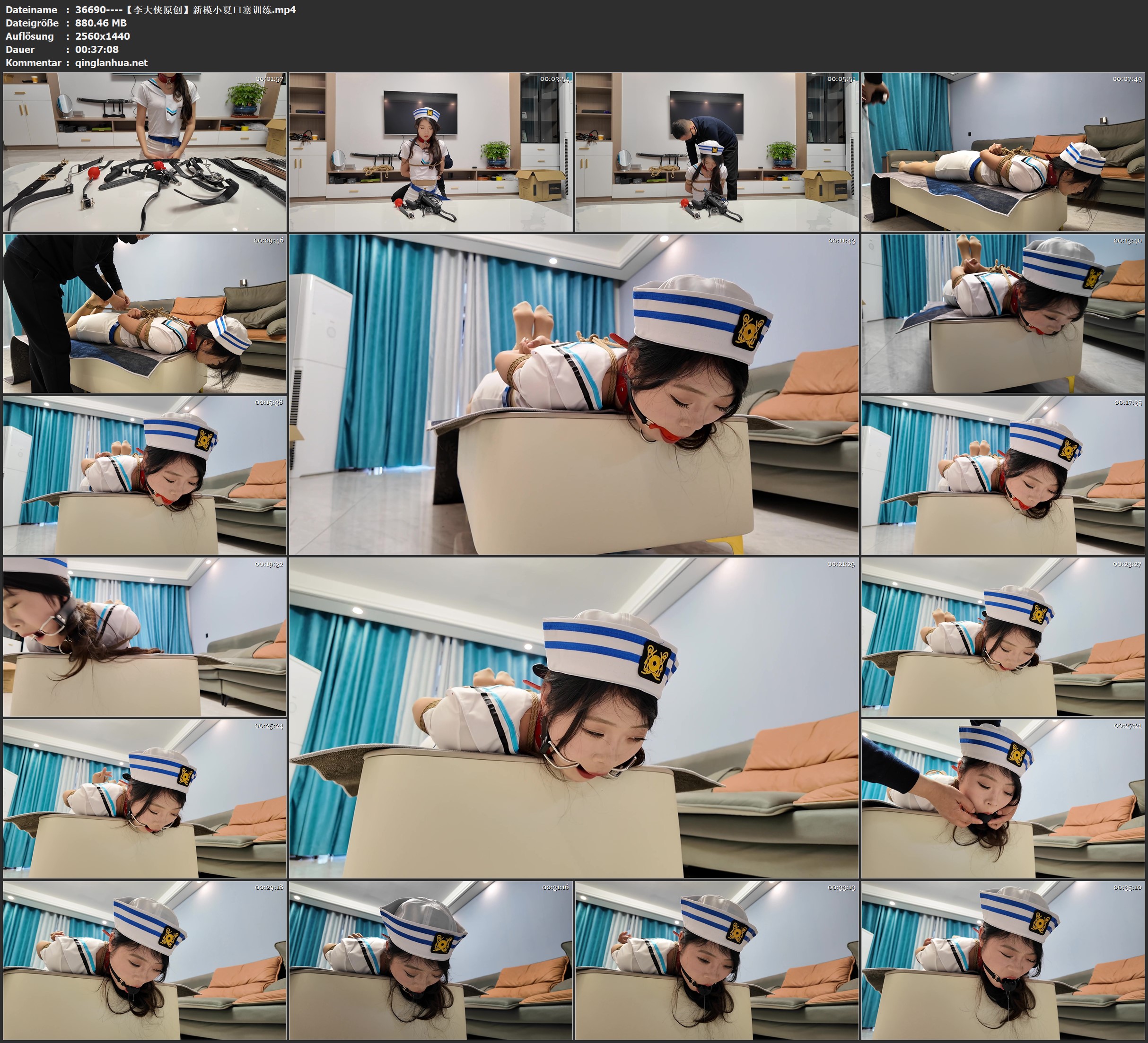Viewport: 1148px width, 1043px height.
Task: Select the 00:09:46 thumbnail
Action: click(x=145, y=313)
